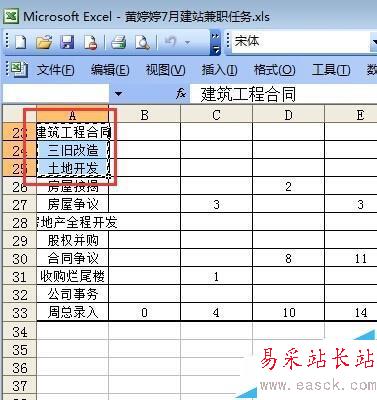Viewport: 377px width, 400px height.
Task: Click cell containing 建筑工程合同
Action: 72,132
